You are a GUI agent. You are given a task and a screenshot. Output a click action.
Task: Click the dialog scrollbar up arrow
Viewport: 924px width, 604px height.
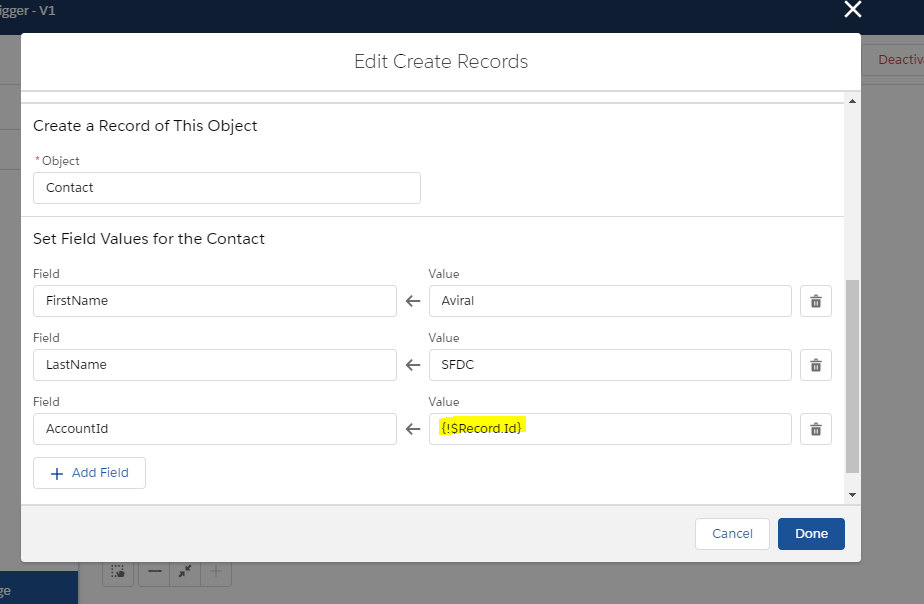[852, 101]
